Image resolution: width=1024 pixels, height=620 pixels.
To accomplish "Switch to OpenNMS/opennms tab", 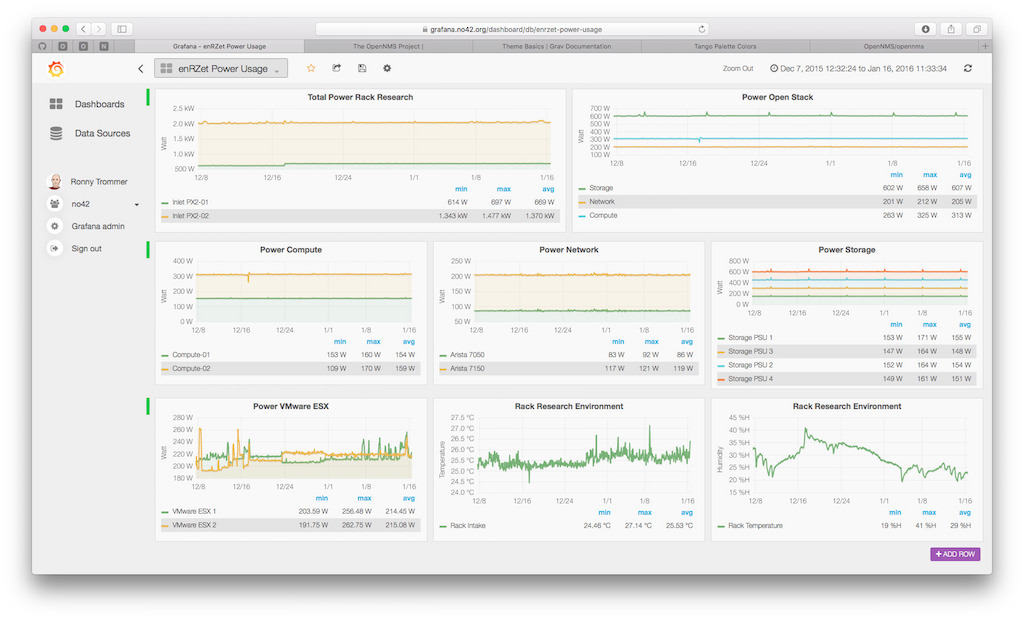I will coord(893,46).
